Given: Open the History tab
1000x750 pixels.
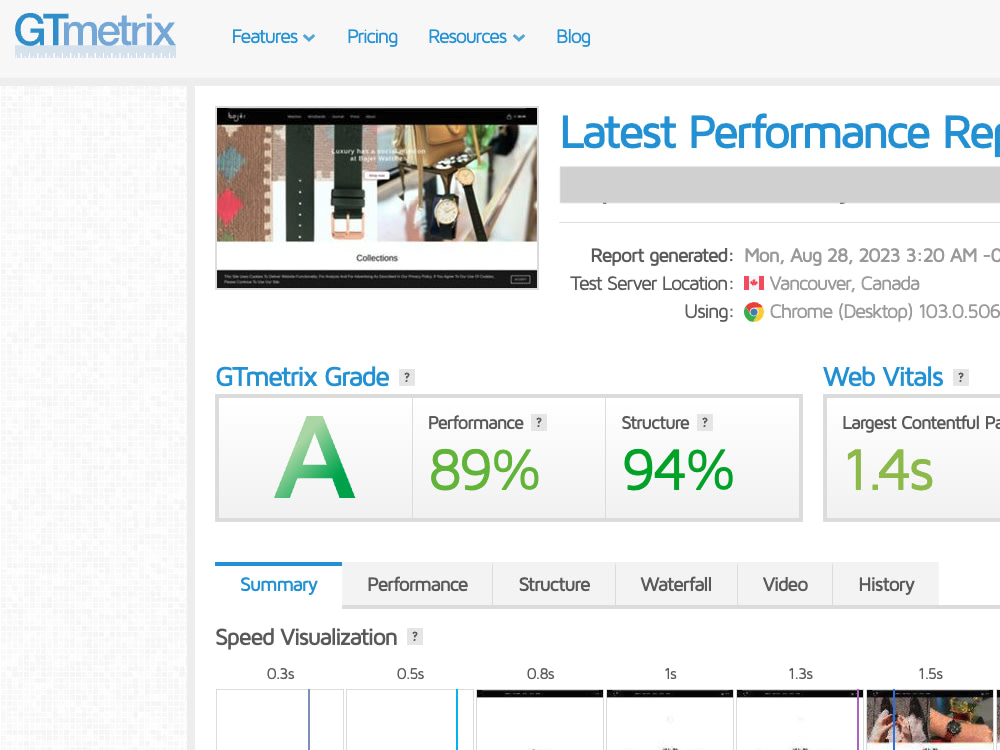Looking at the screenshot, I should (x=886, y=584).
